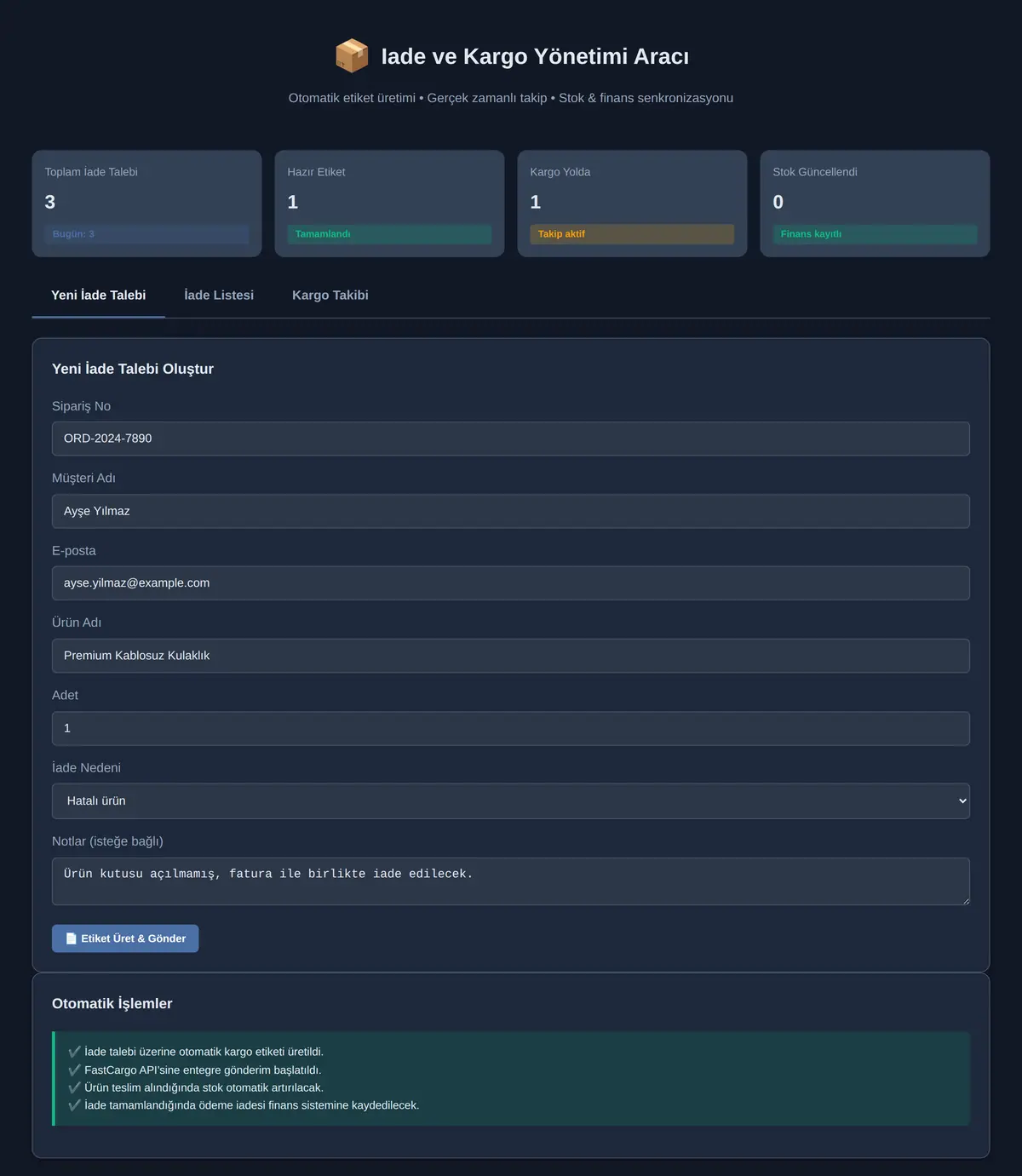Click the Stok Güncellendi card label
Image resolution: width=1022 pixels, height=1176 pixels.
click(x=815, y=172)
